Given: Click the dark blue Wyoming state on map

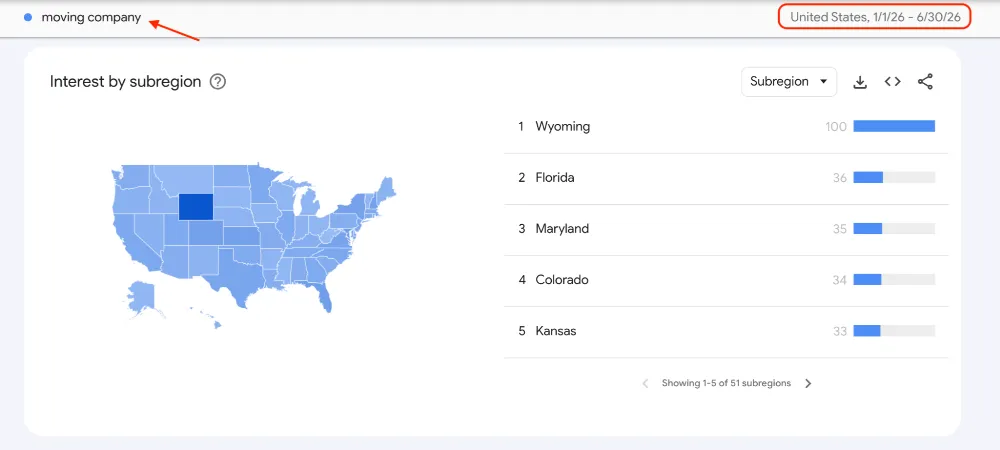Looking at the screenshot, I should 195,207.
